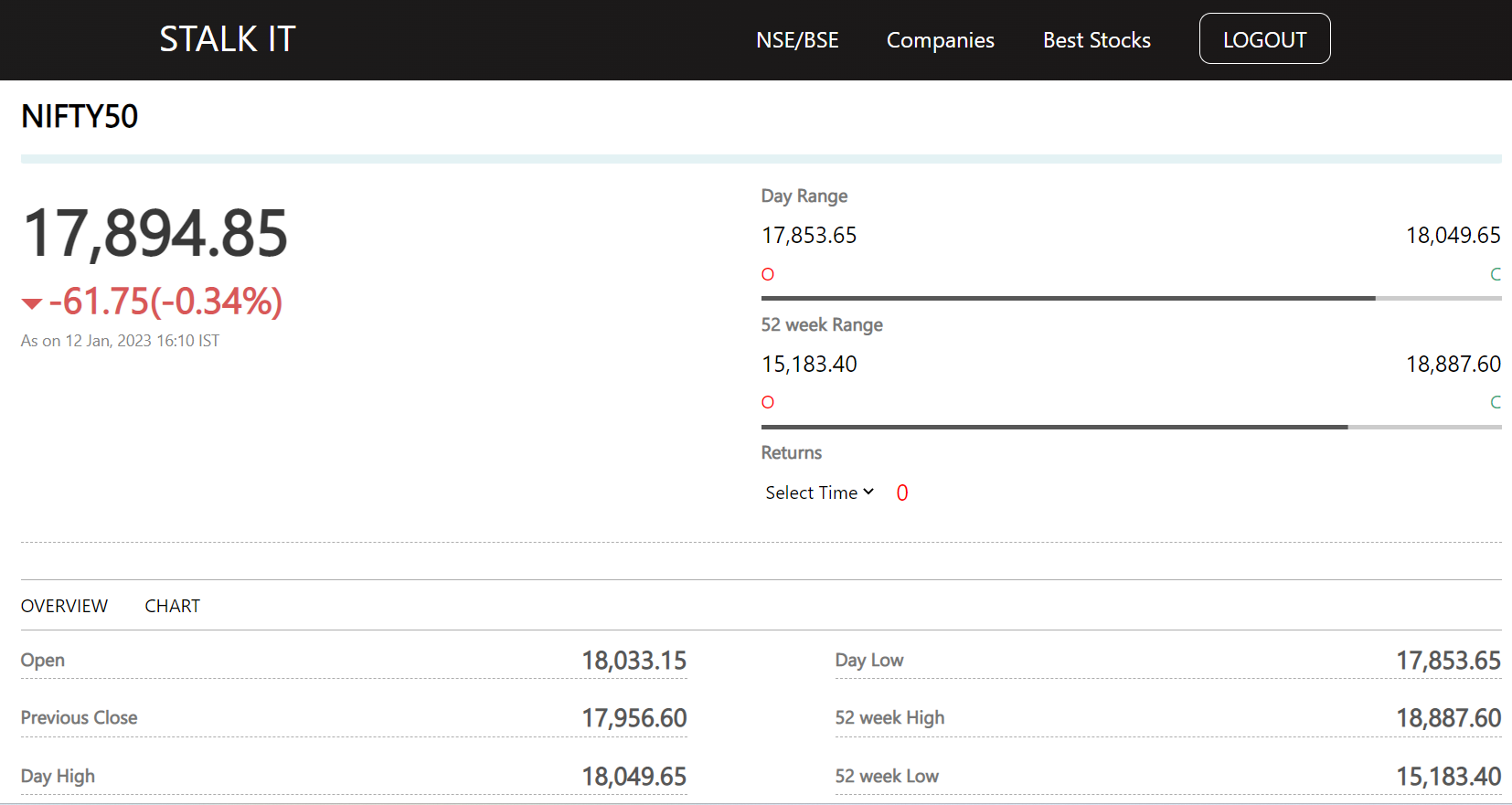The width and height of the screenshot is (1512, 805).
Task: Click the red down-arrow change indicator
Action: (x=32, y=303)
